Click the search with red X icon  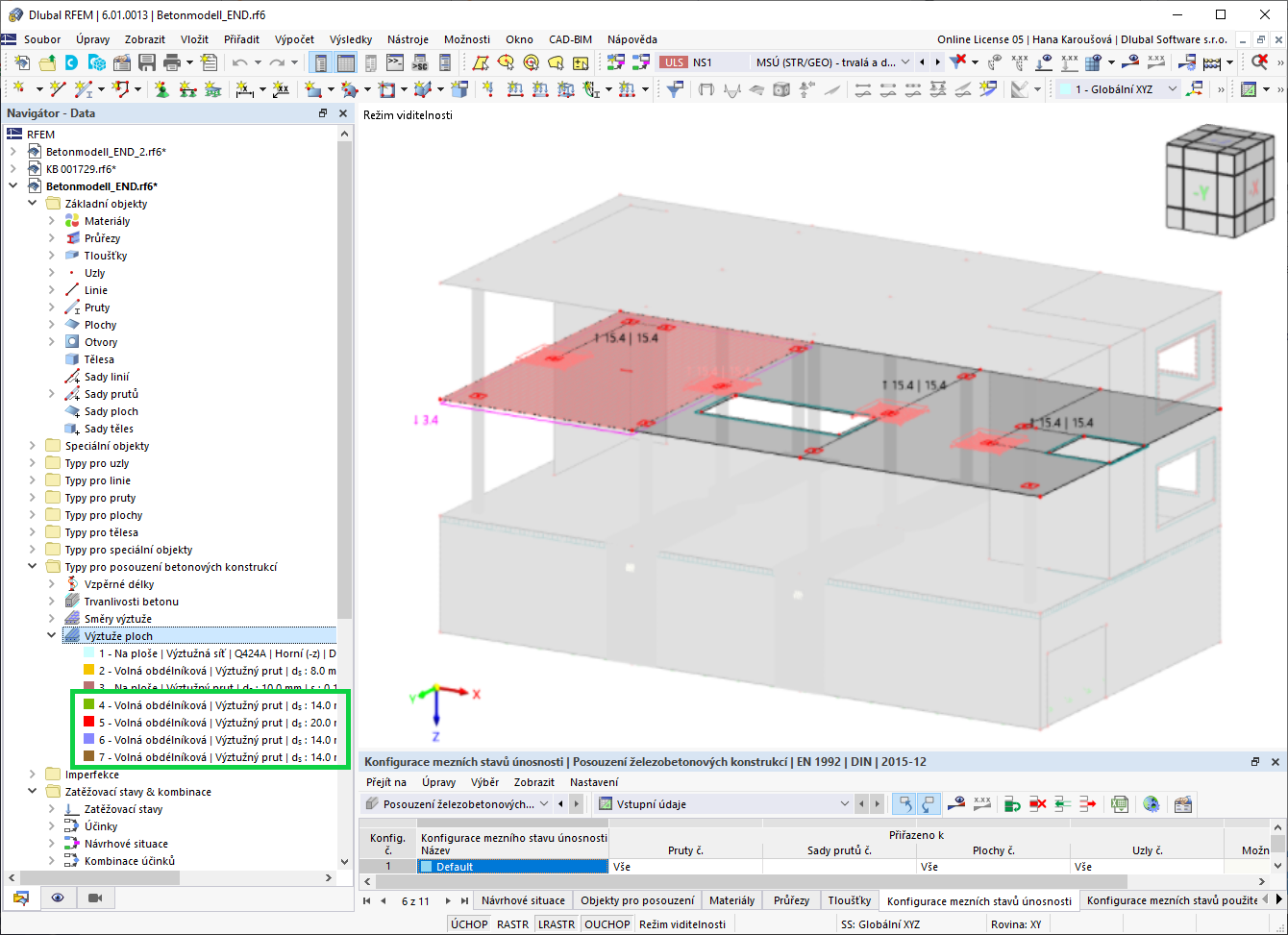click(1259, 62)
